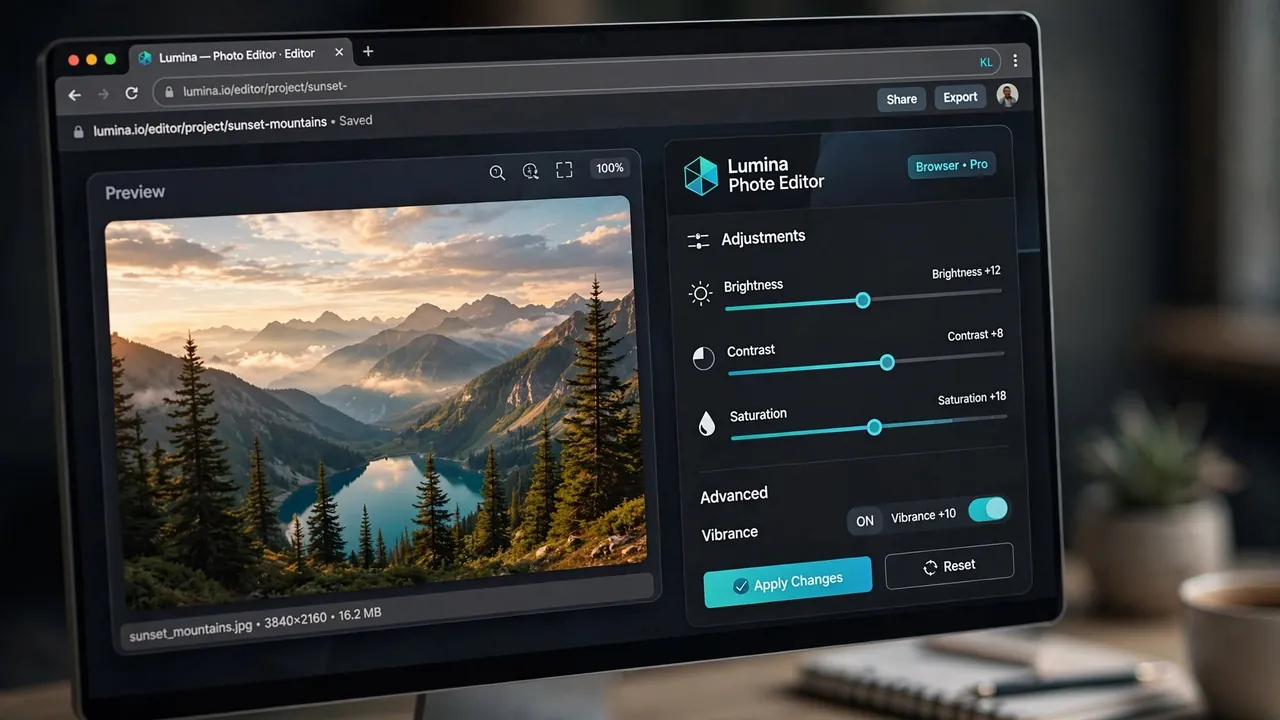Toggle fullscreen preview icon
The image size is (1280, 720).
click(564, 170)
